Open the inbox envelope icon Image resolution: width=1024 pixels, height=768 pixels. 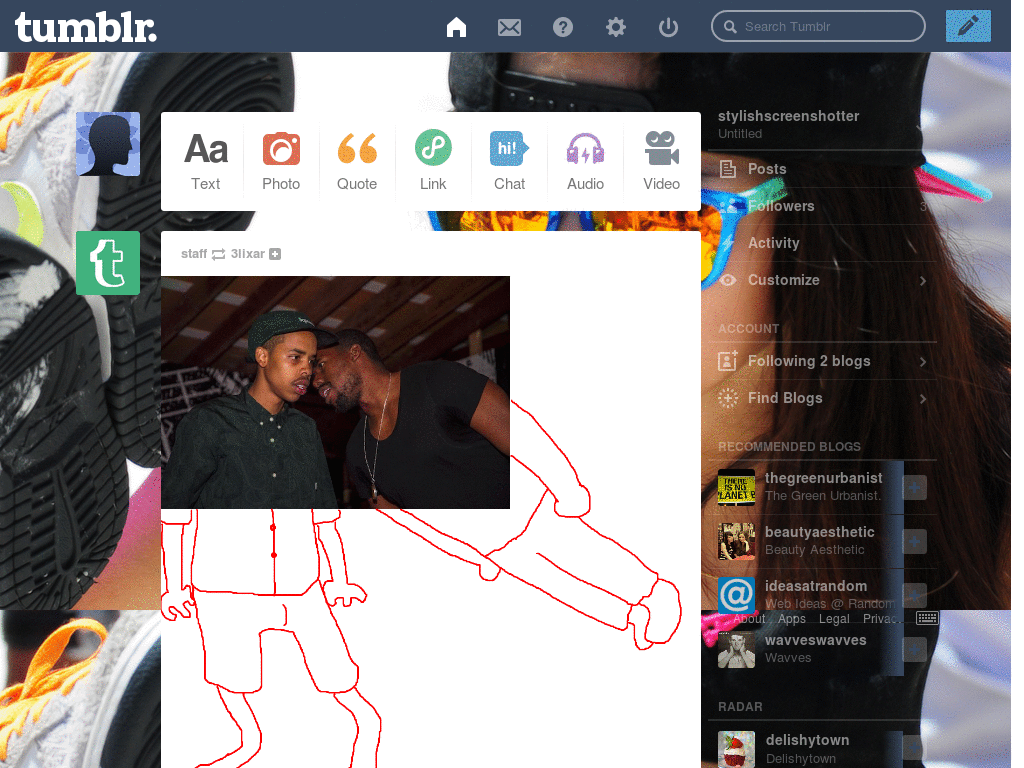509,27
